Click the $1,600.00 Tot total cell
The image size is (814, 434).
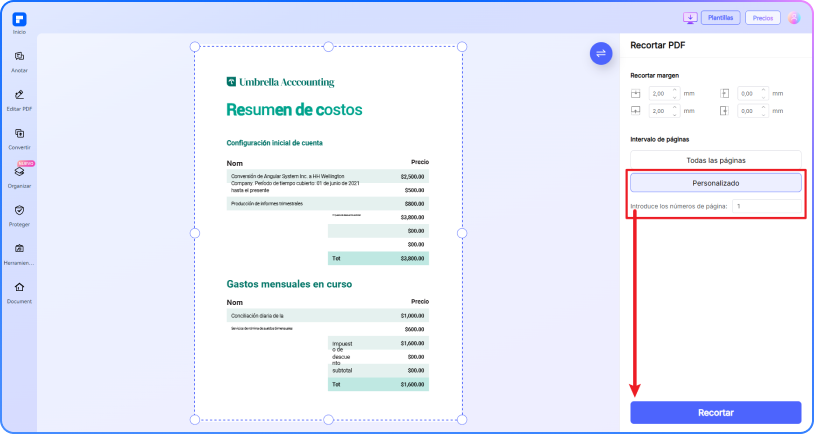[412, 385]
